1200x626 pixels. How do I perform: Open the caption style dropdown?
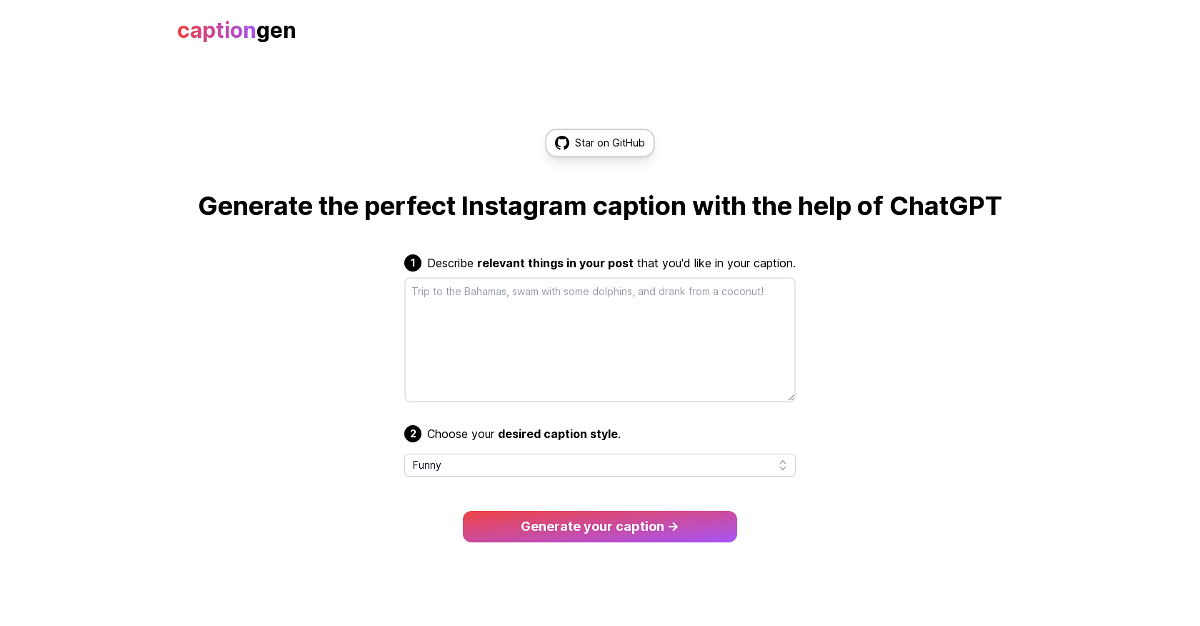tap(600, 465)
